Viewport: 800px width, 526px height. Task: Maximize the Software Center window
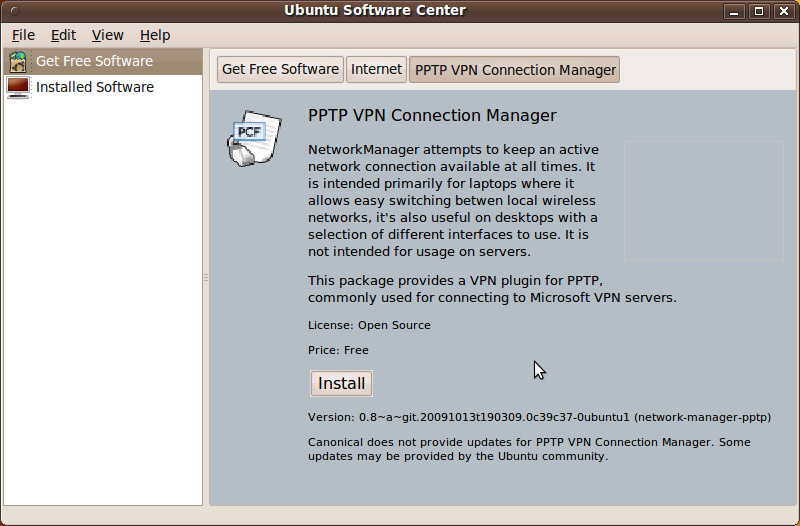759,11
